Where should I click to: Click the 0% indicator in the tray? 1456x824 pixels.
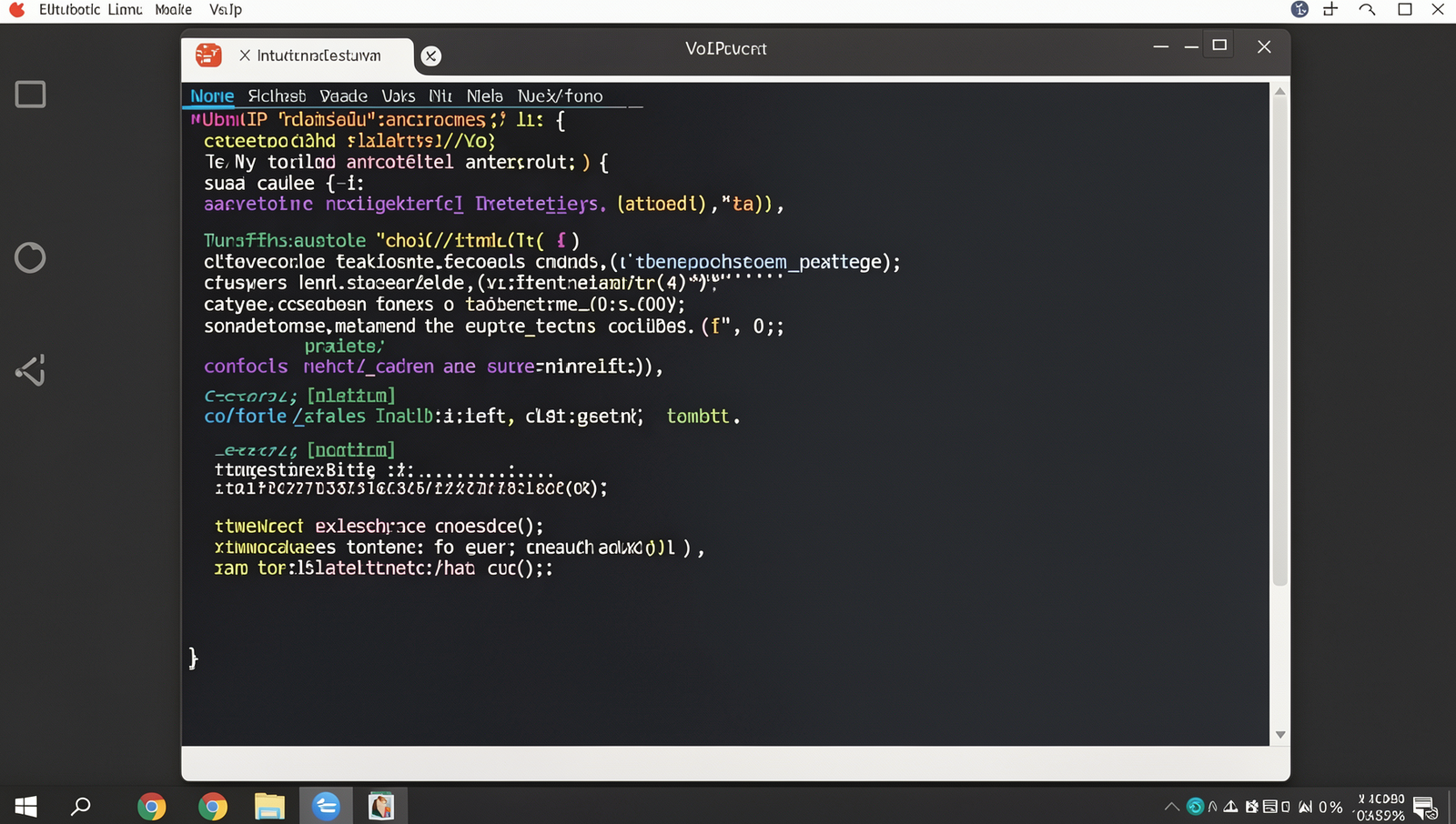(x=1330, y=807)
